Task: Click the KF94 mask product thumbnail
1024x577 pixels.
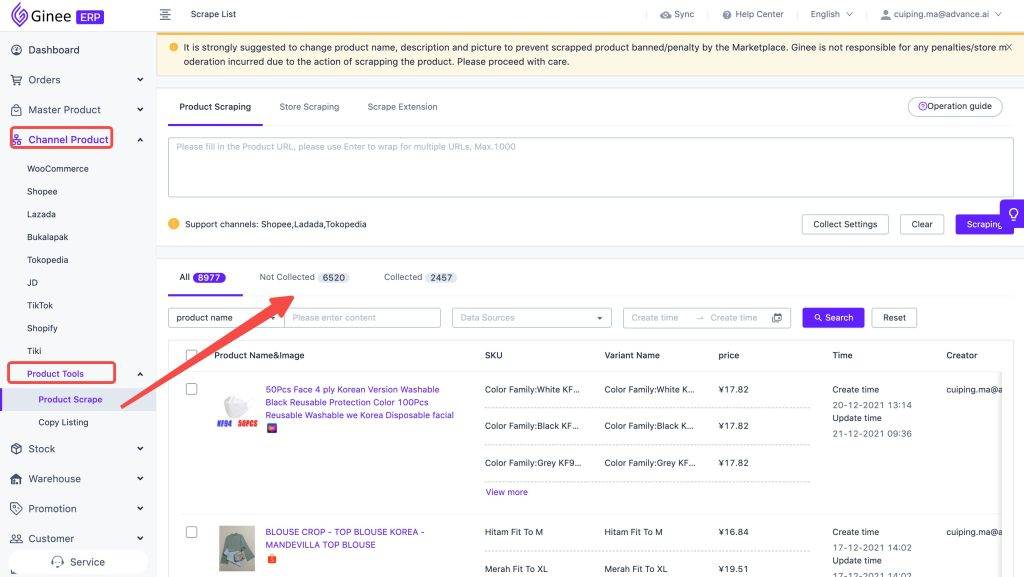Action: point(236,411)
